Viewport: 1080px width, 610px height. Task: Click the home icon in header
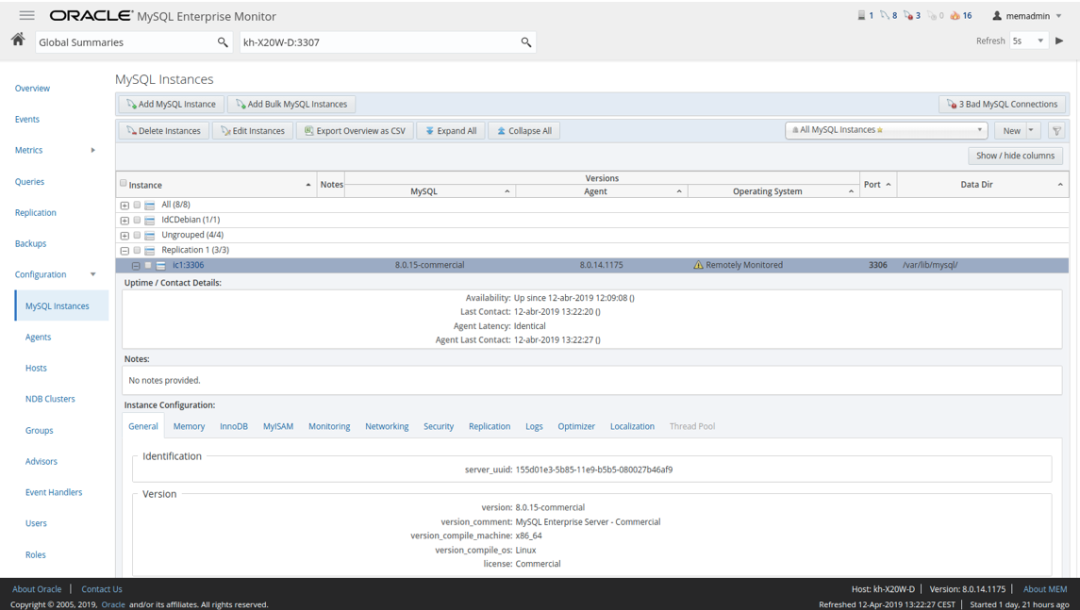(x=17, y=40)
